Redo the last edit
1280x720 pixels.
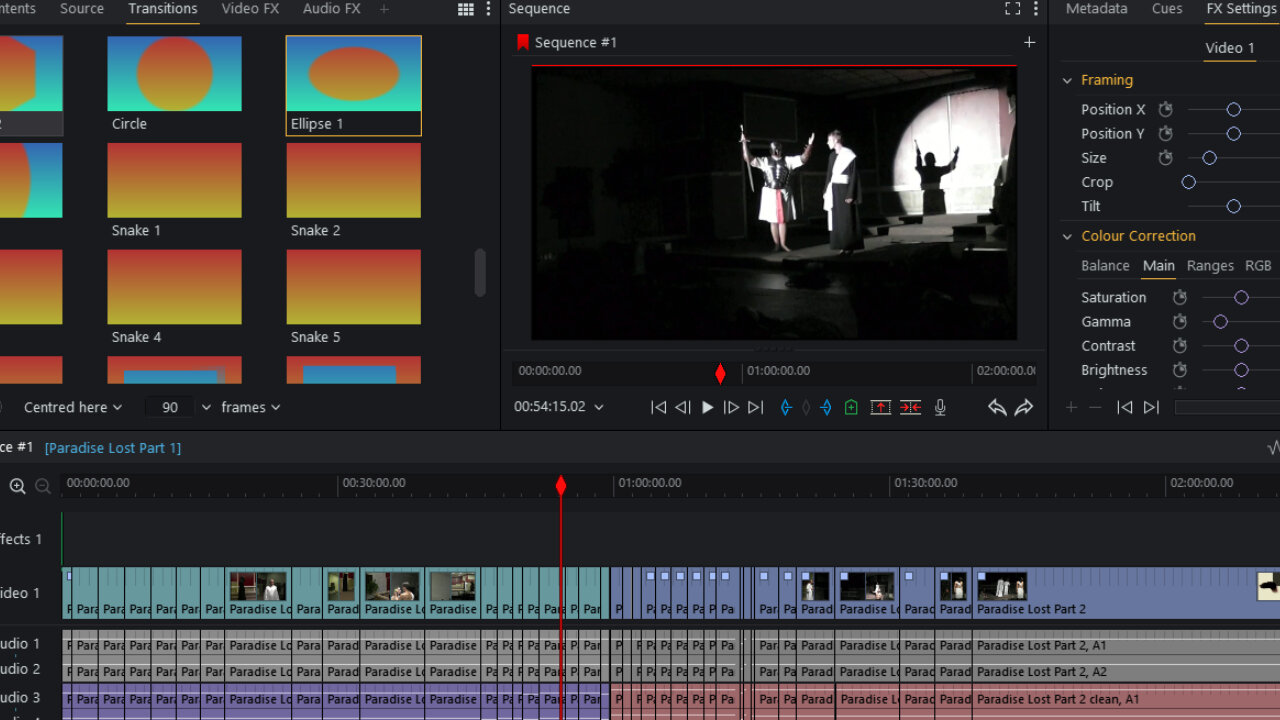[x=1024, y=407]
